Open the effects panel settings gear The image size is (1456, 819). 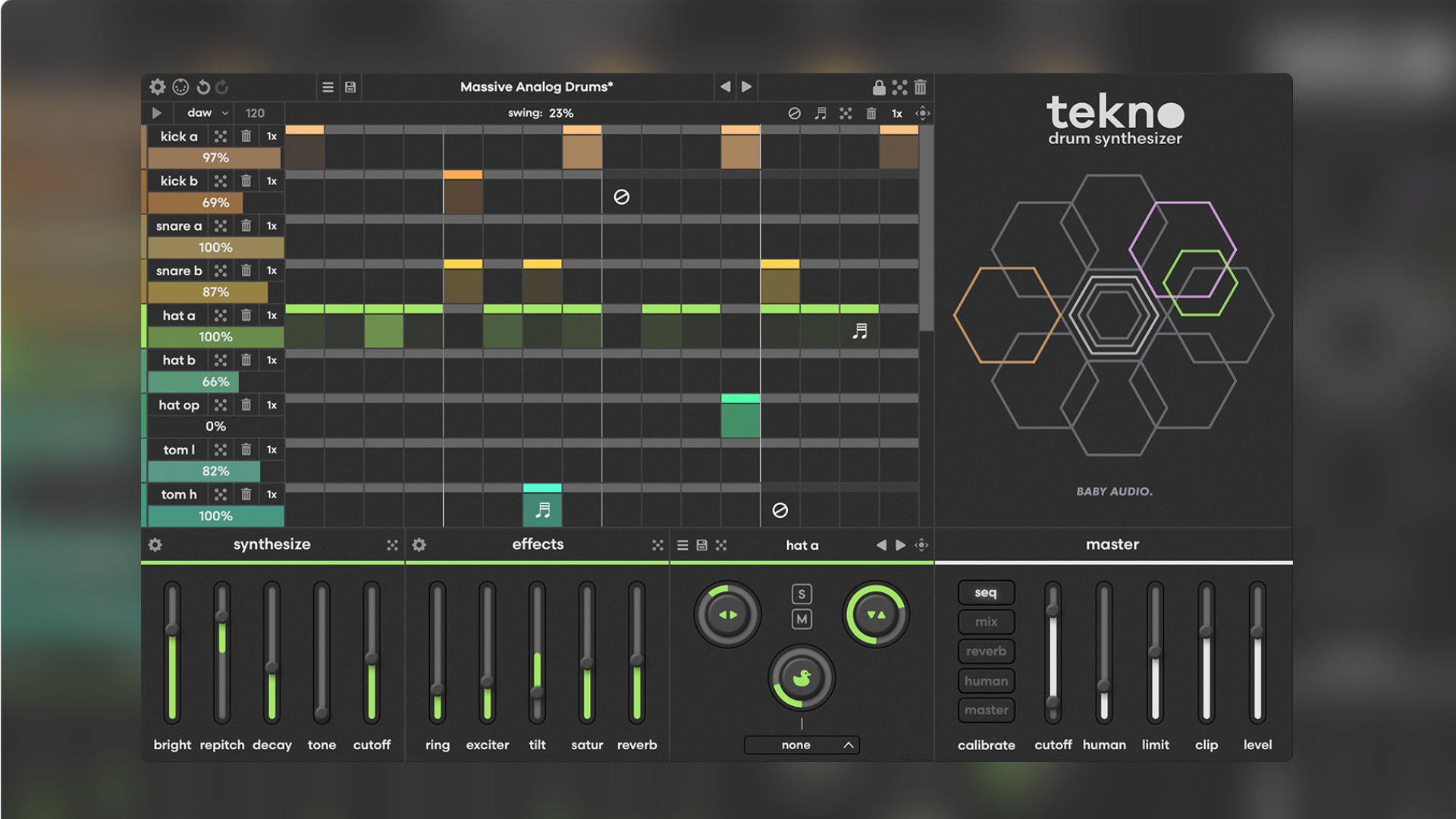coord(419,544)
